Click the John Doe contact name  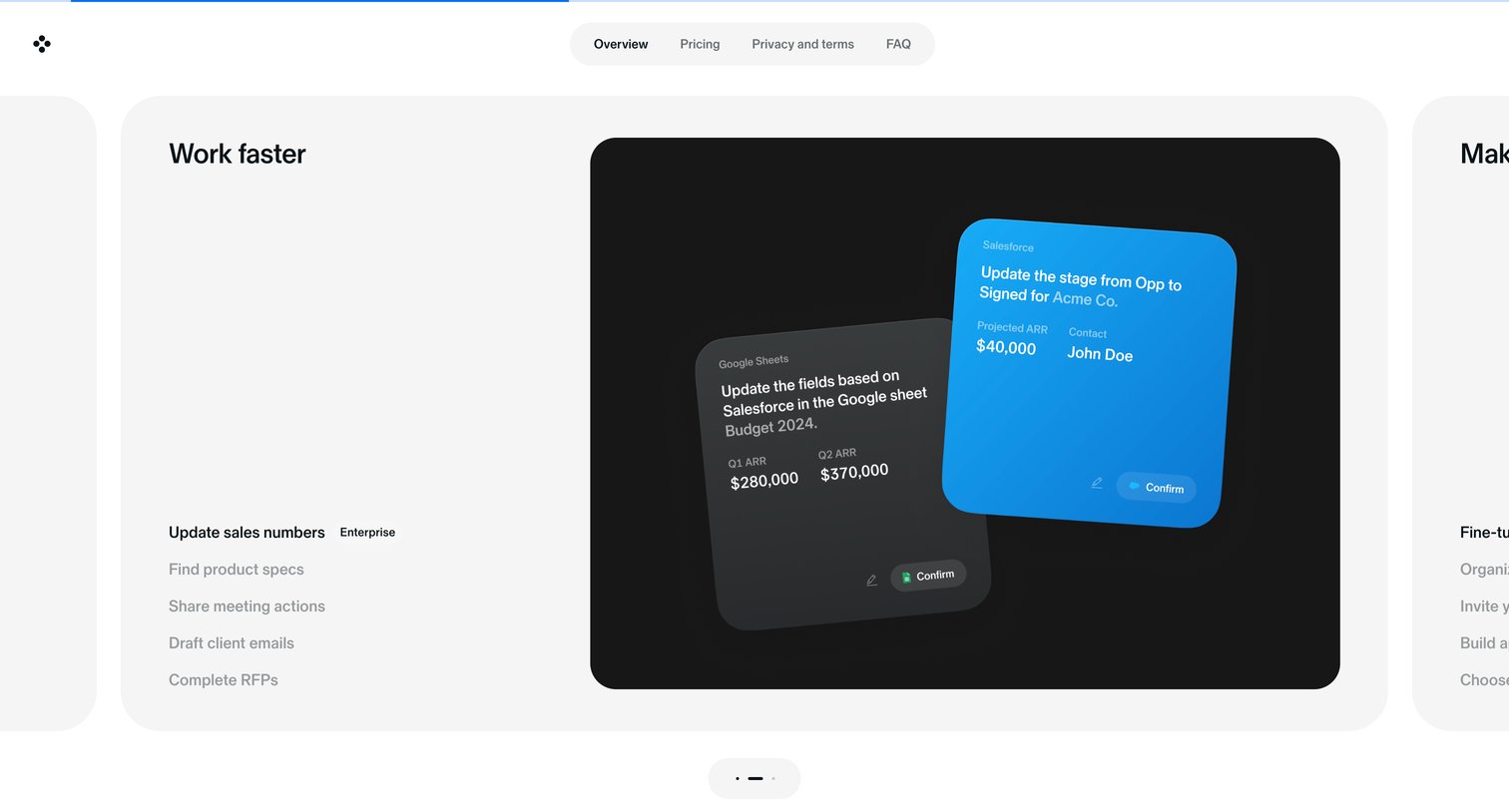coord(1100,354)
